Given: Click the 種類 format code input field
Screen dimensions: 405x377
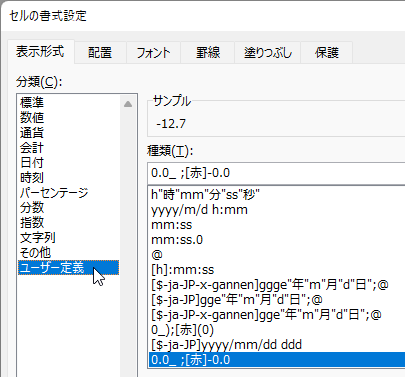Looking at the screenshot, I should coord(277,173).
